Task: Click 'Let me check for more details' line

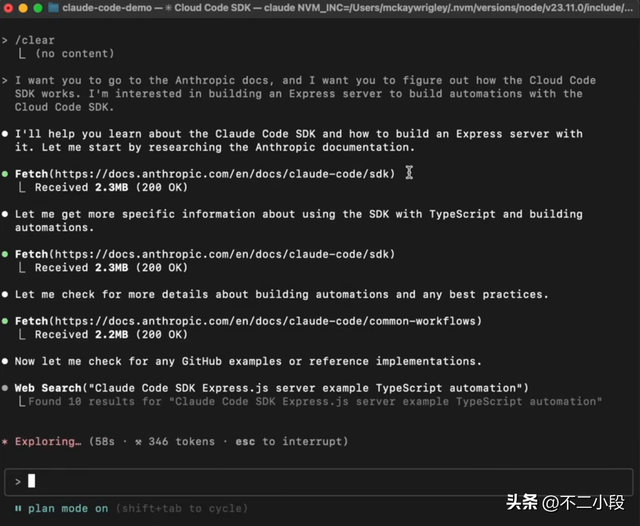Action: (282, 295)
